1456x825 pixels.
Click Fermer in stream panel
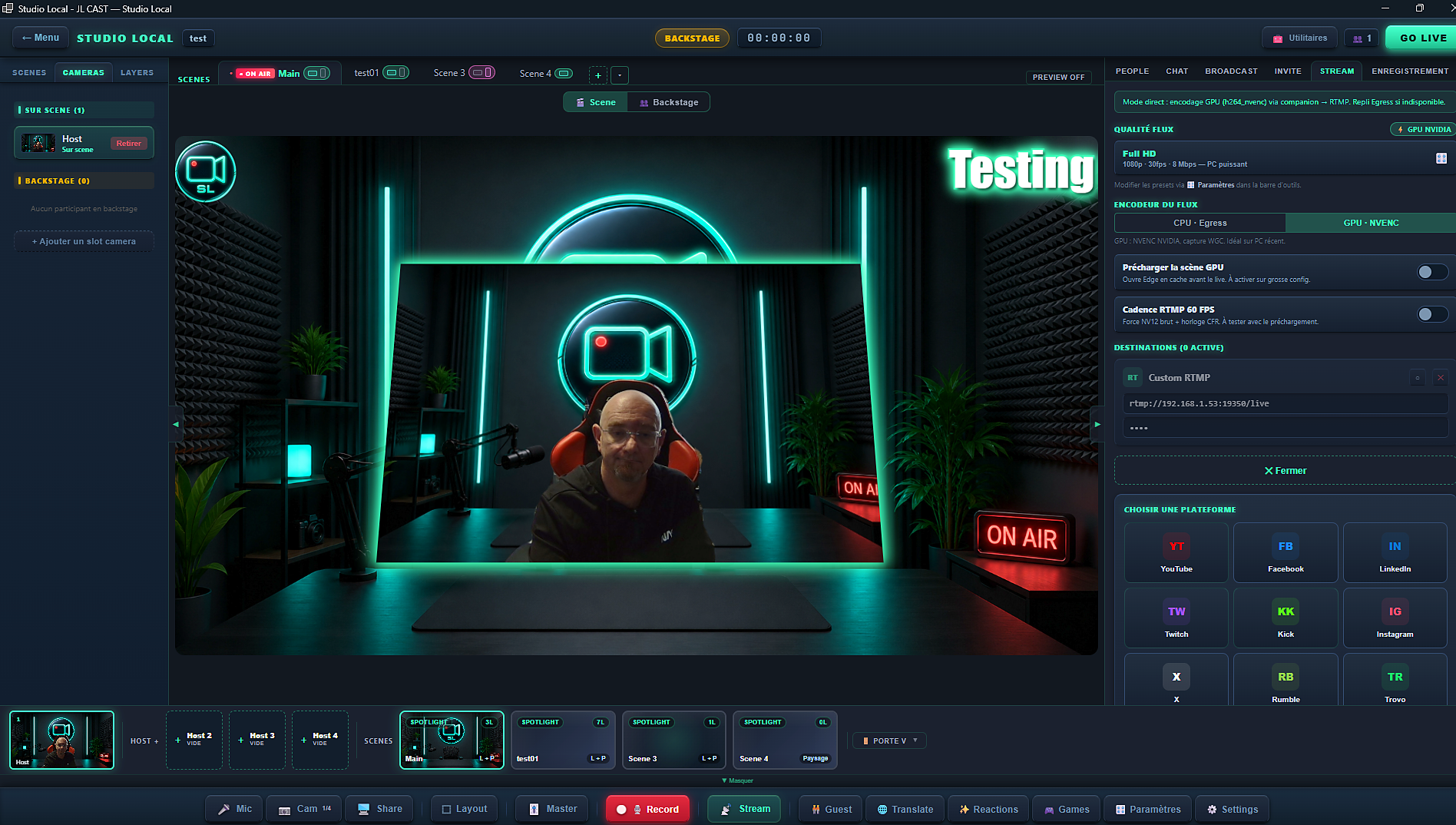(1285, 471)
